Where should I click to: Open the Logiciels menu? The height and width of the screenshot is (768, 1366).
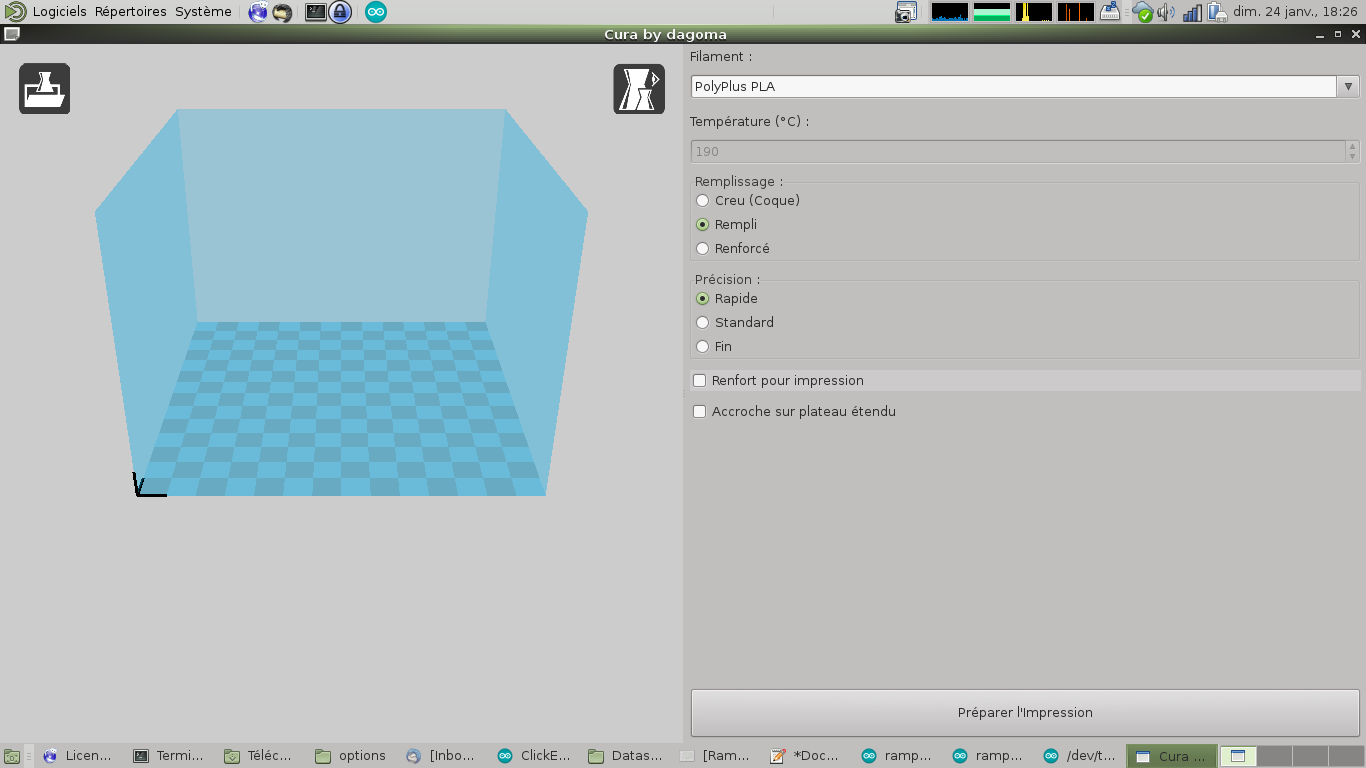point(59,12)
